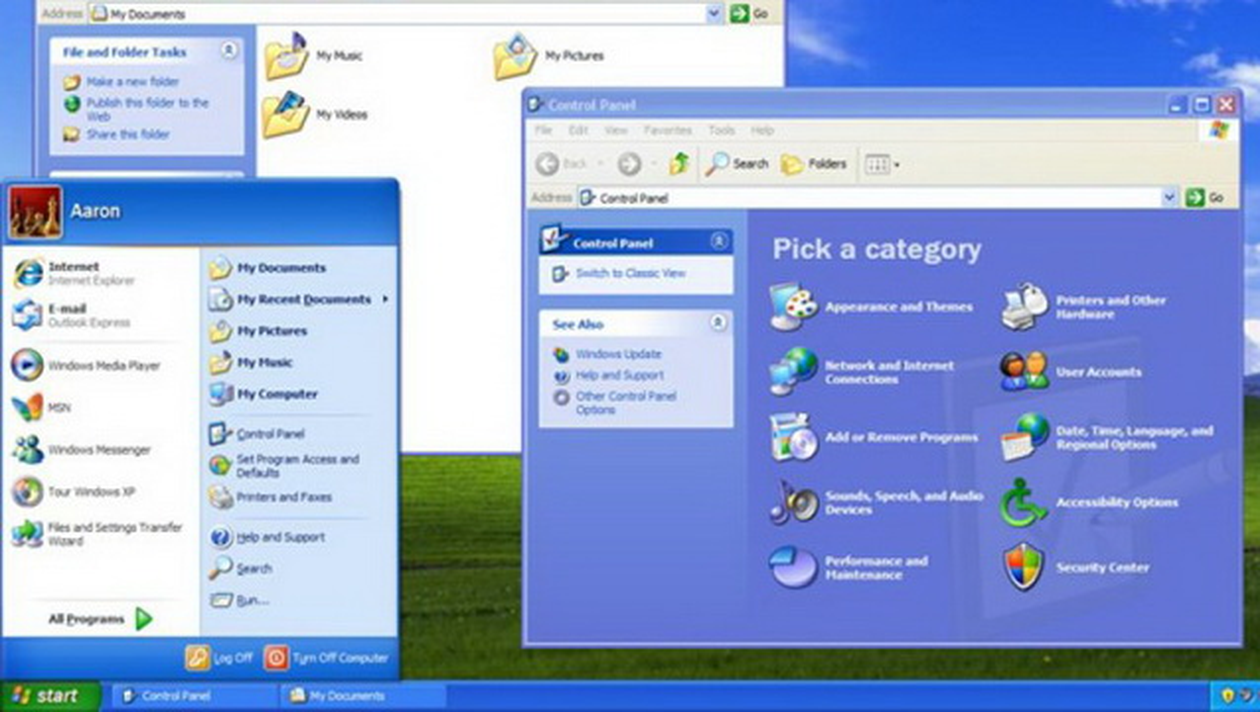This screenshot has height=712, width=1260.
Task: Expand the Views button dropdown in toolbar
Action: coord(896,165)
